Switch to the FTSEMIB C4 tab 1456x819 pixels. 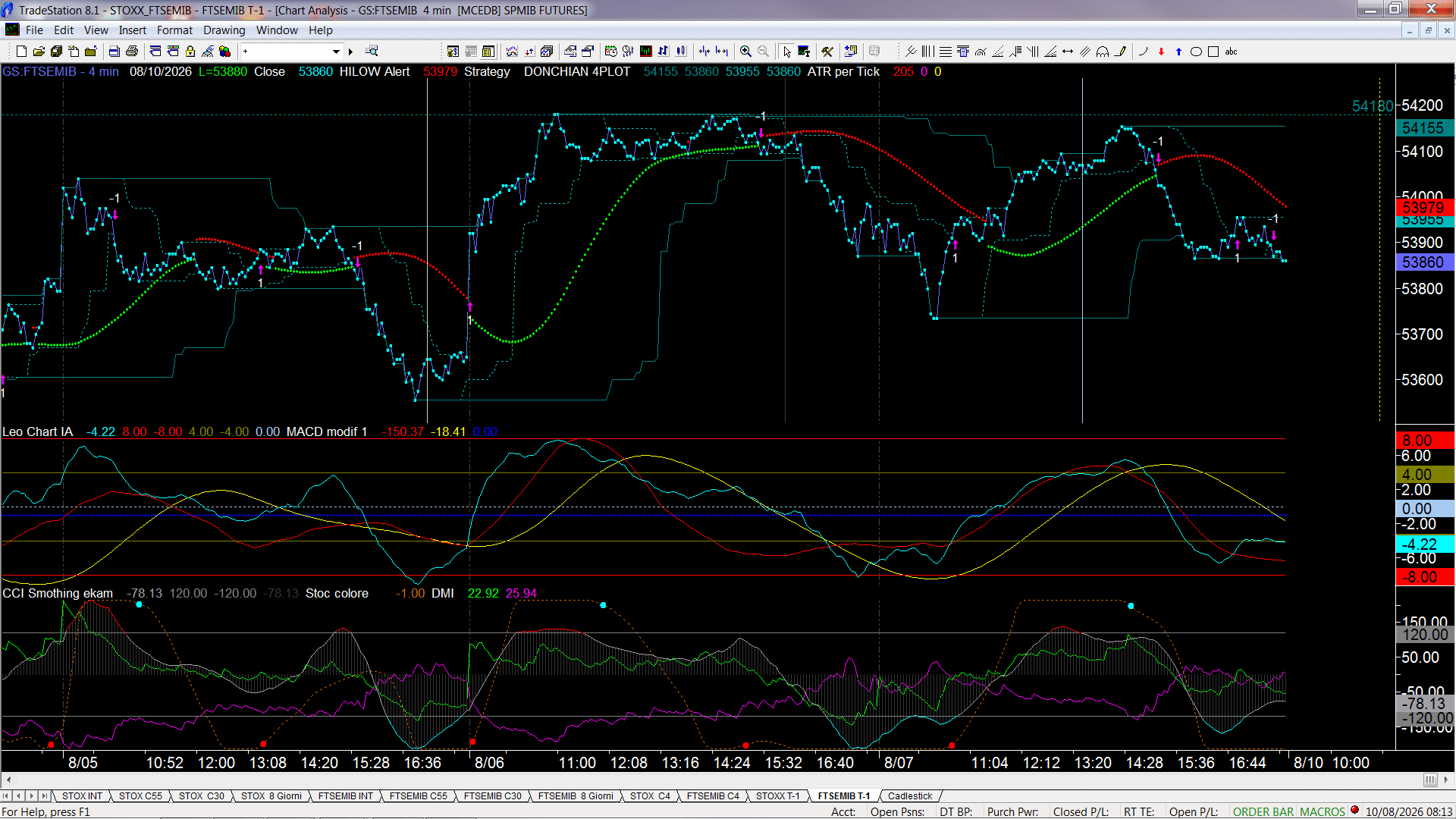(713, 796)
